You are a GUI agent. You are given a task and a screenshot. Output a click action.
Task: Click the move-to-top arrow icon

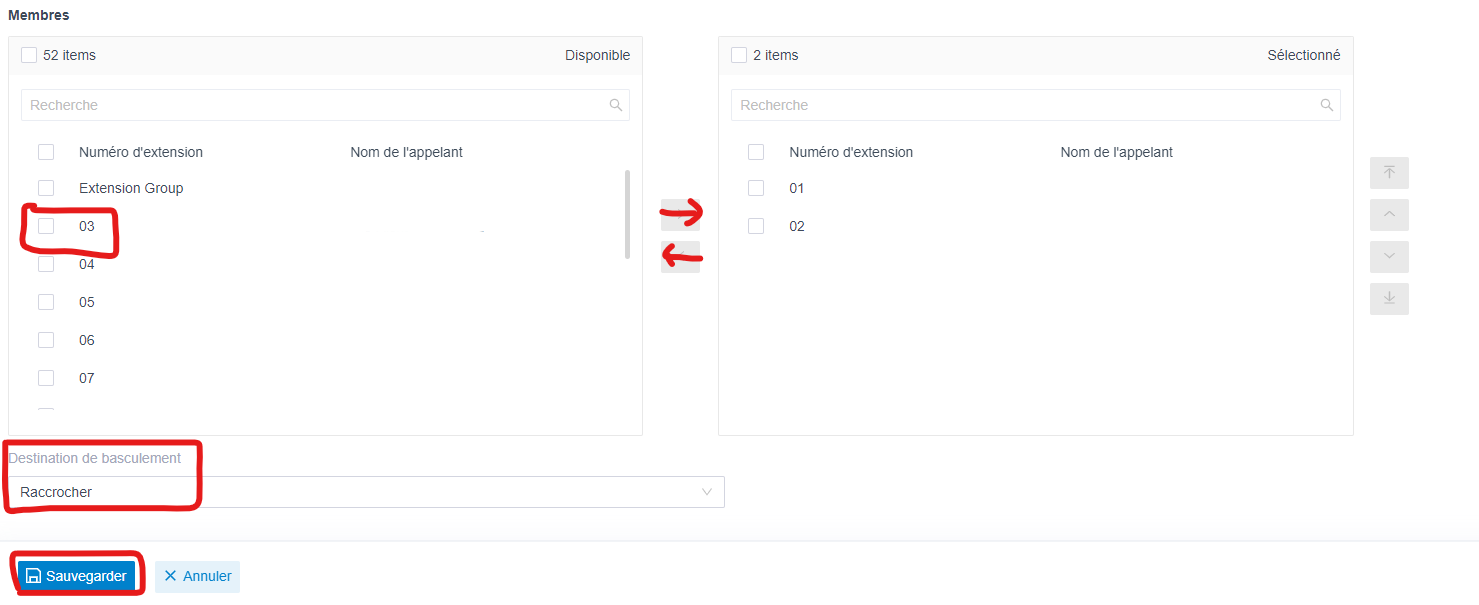1389,173
